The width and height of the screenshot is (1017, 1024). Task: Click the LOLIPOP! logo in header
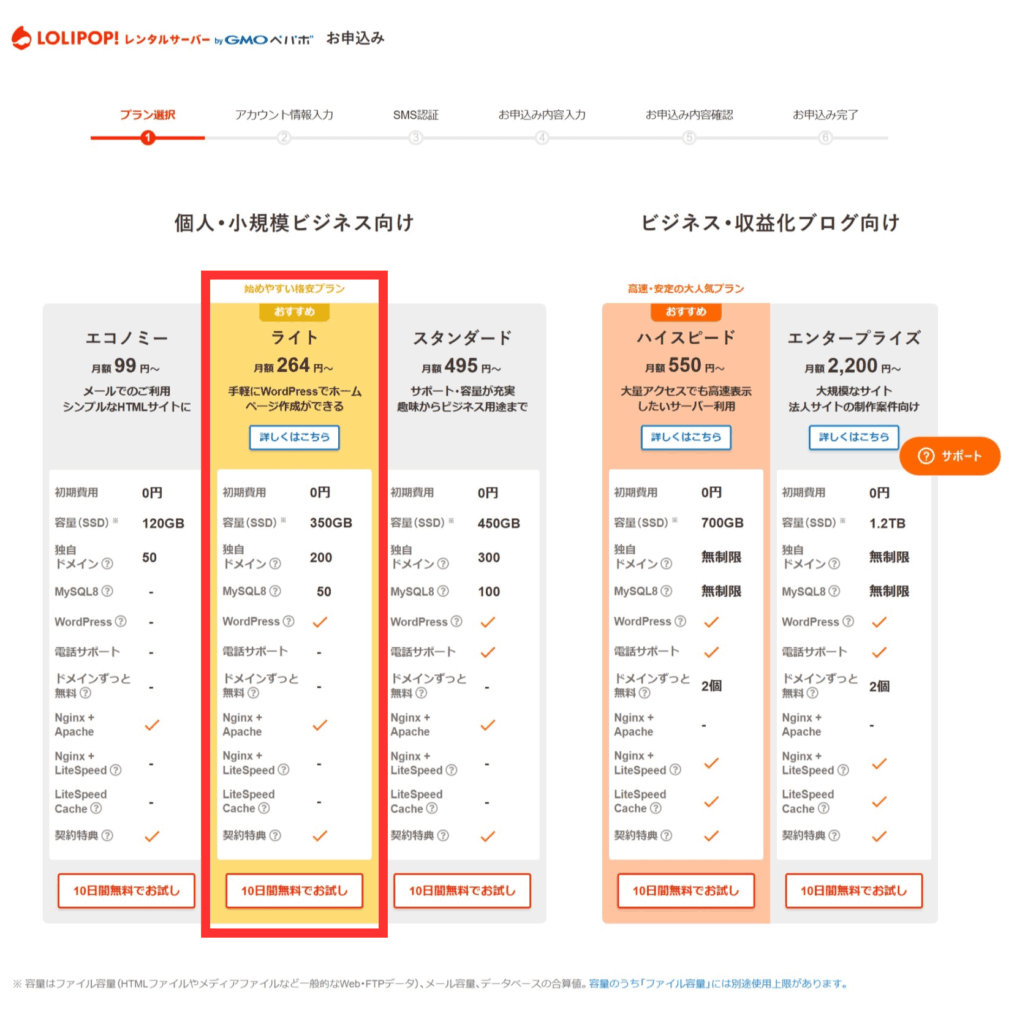click(x=65, y=39)
